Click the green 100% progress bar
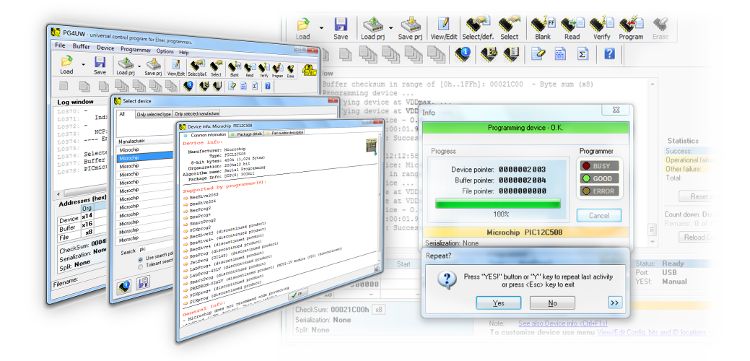The width and height of the screenshot is (750, 361). [x=498, y=204]
